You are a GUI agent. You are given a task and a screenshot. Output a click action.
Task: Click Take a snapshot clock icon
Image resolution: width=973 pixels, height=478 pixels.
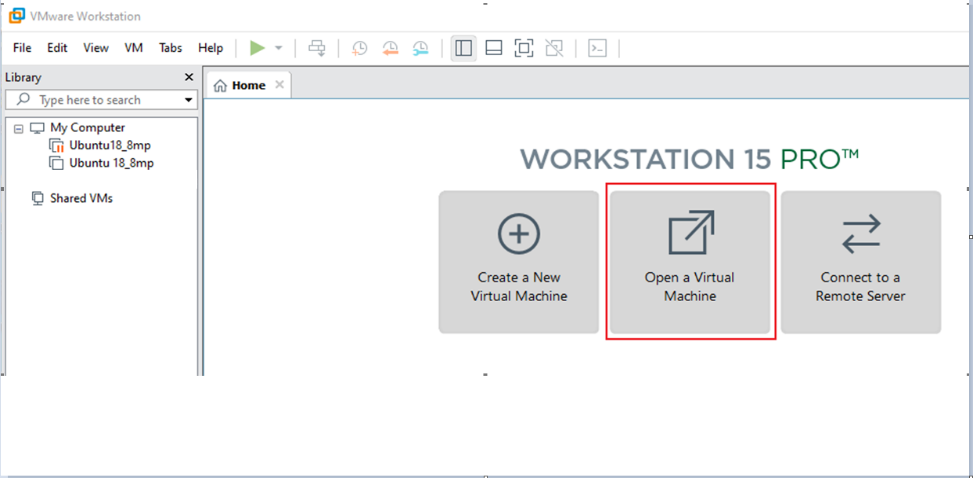click(359, 48)
